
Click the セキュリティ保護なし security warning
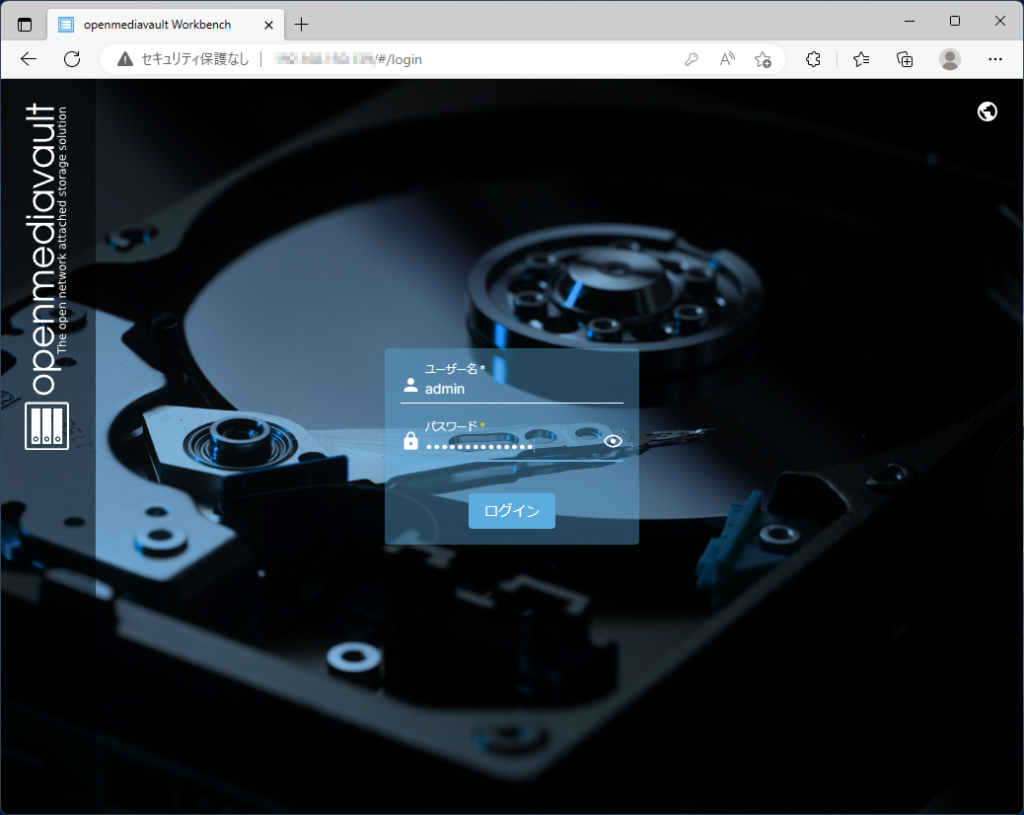tap(183, 59)
